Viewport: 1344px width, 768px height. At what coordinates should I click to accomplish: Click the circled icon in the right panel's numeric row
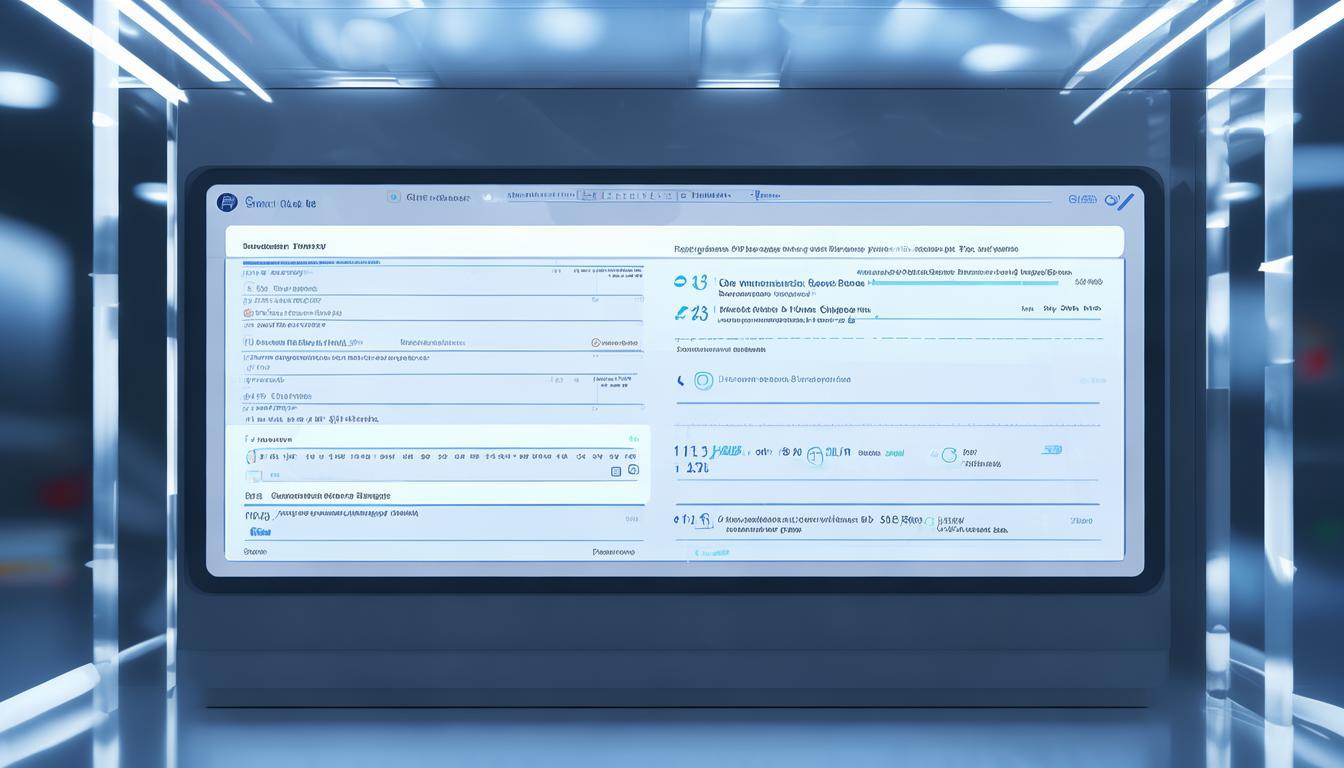coord(814,455)
